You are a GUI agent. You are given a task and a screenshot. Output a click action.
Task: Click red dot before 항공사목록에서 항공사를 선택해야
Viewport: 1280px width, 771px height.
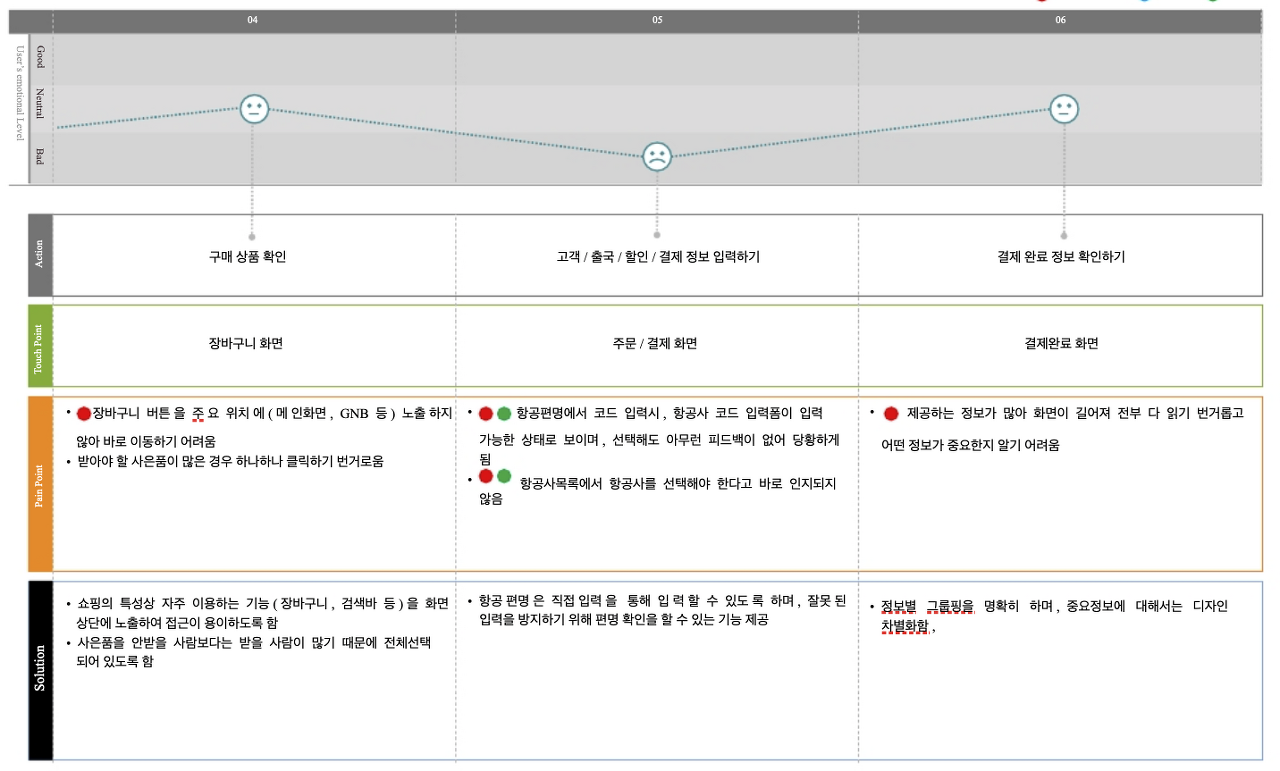(x=486, y=476)
